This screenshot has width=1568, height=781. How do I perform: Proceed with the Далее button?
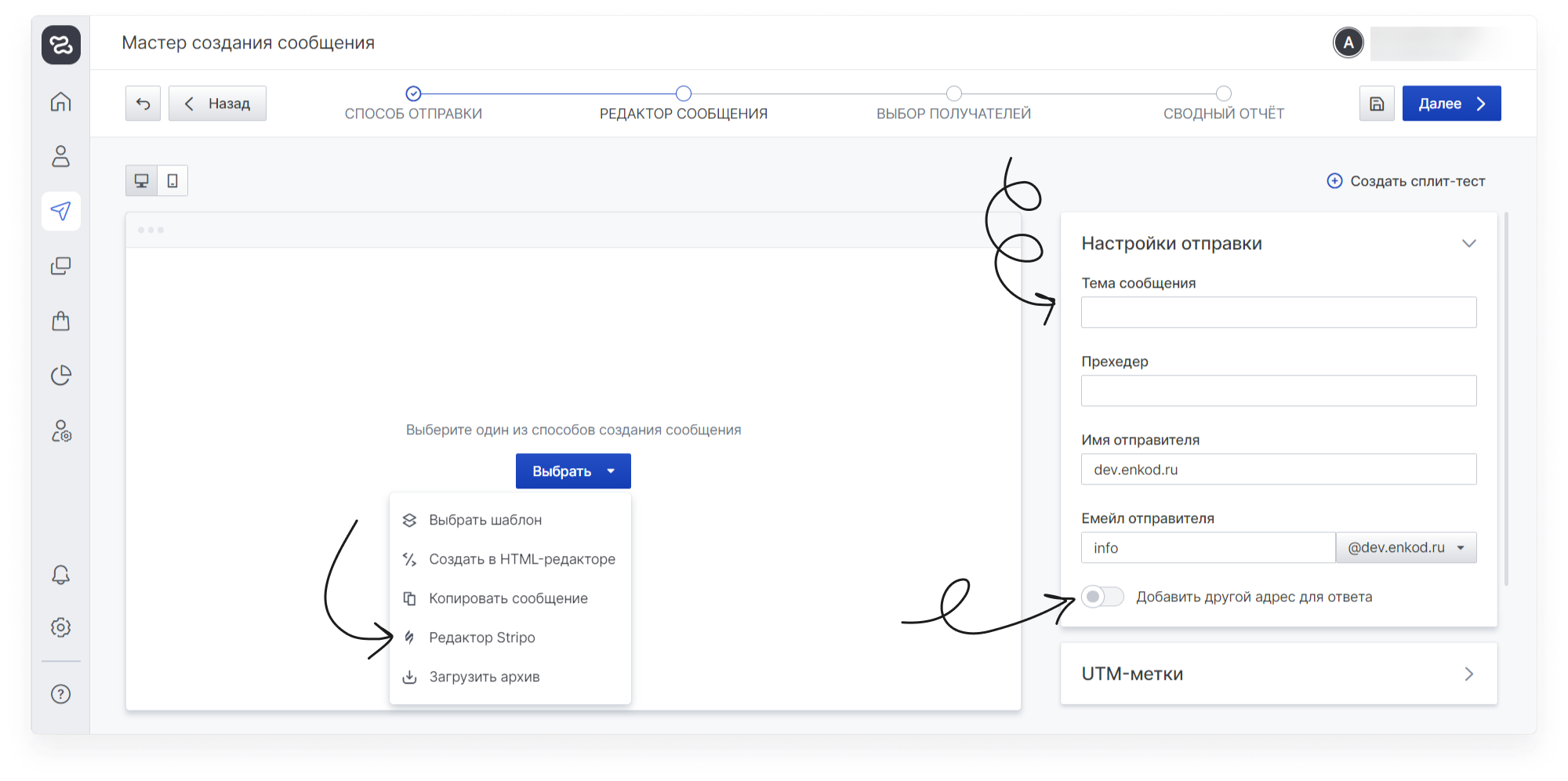(x=1452, y=104)
